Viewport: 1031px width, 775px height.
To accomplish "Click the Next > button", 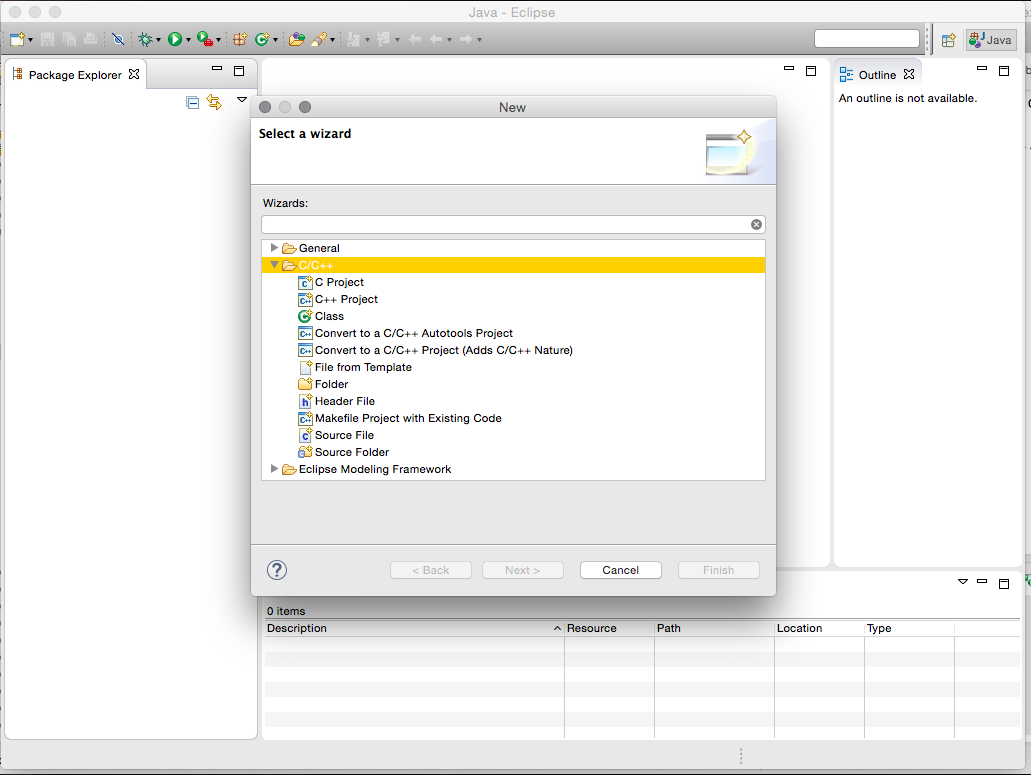I will pyautogui.click(x=523, y=570).
